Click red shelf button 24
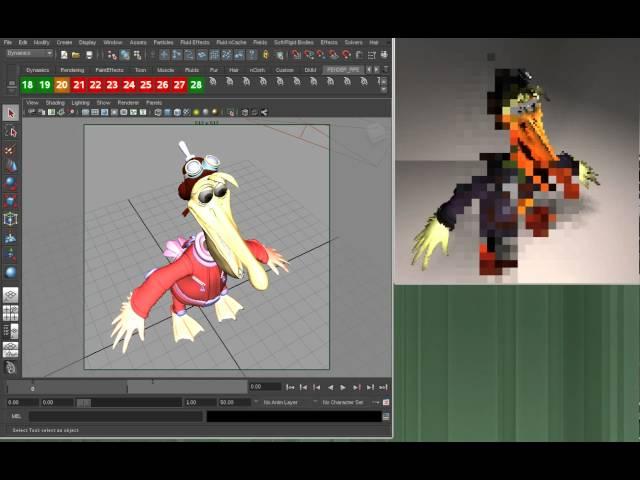640x480 pixels. pos(129,85)
